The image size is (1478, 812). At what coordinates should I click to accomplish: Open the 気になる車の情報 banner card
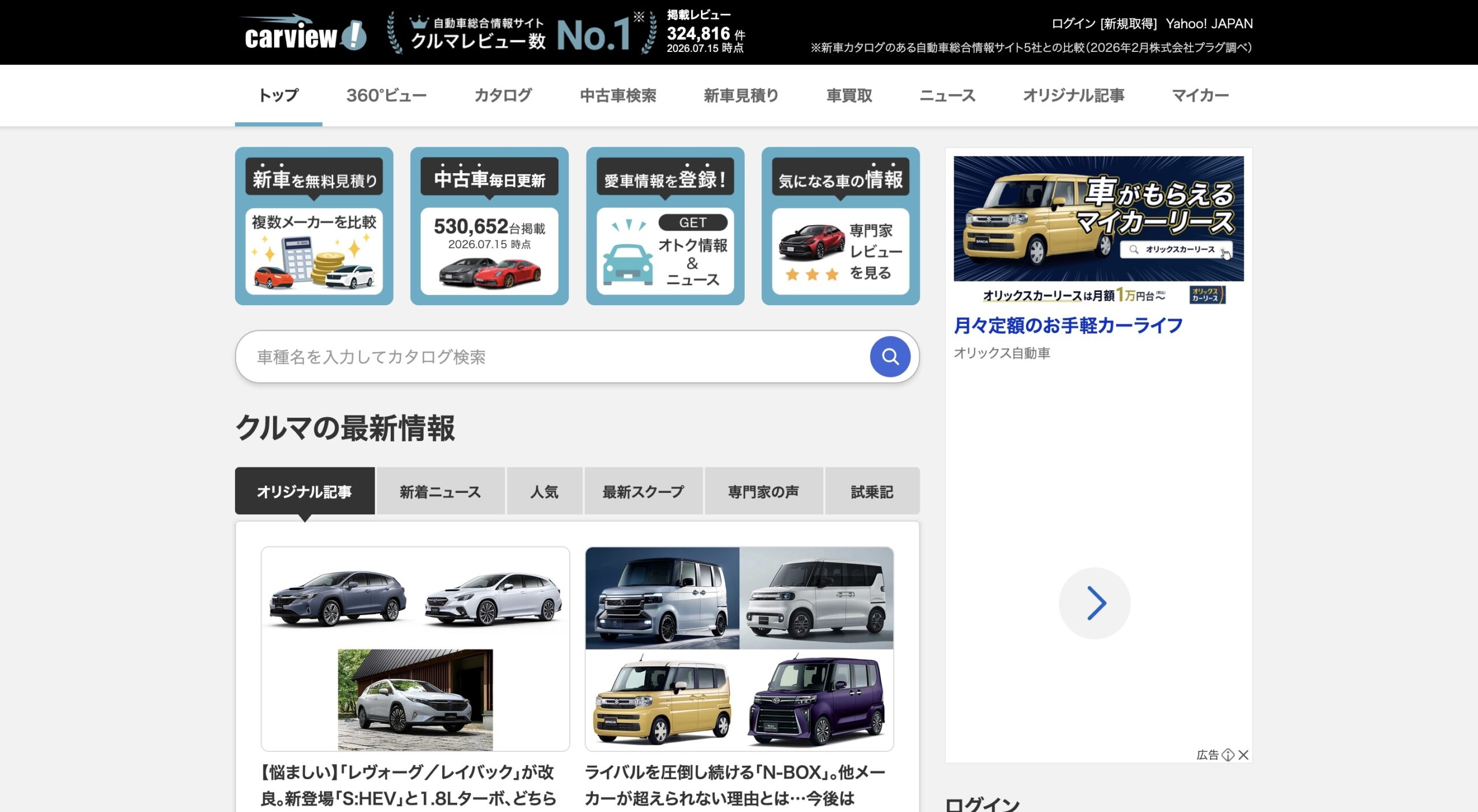[x=841, y=226]
